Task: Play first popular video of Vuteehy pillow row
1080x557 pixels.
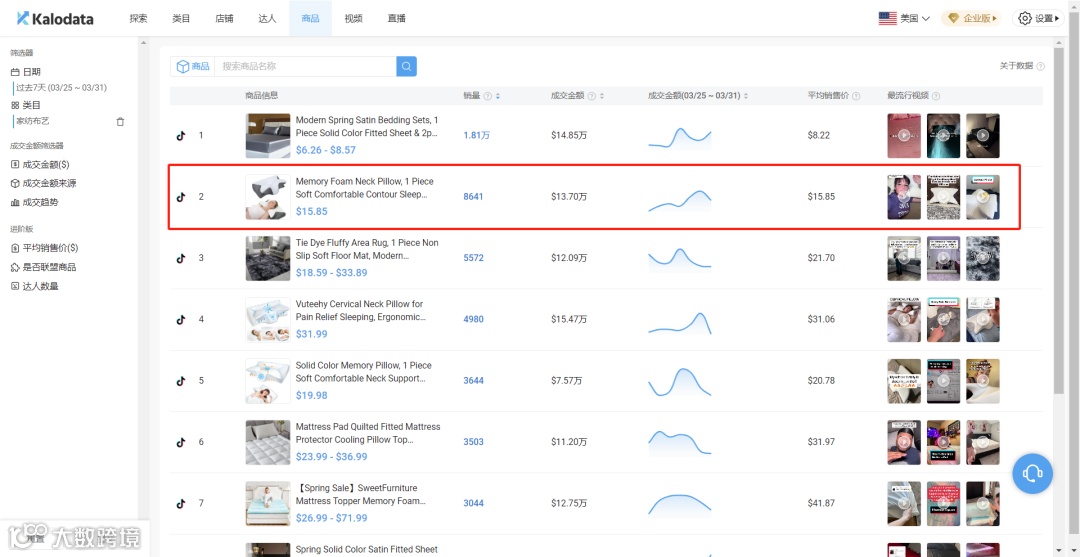Action: pyautogui.click(x=904, y=319)
